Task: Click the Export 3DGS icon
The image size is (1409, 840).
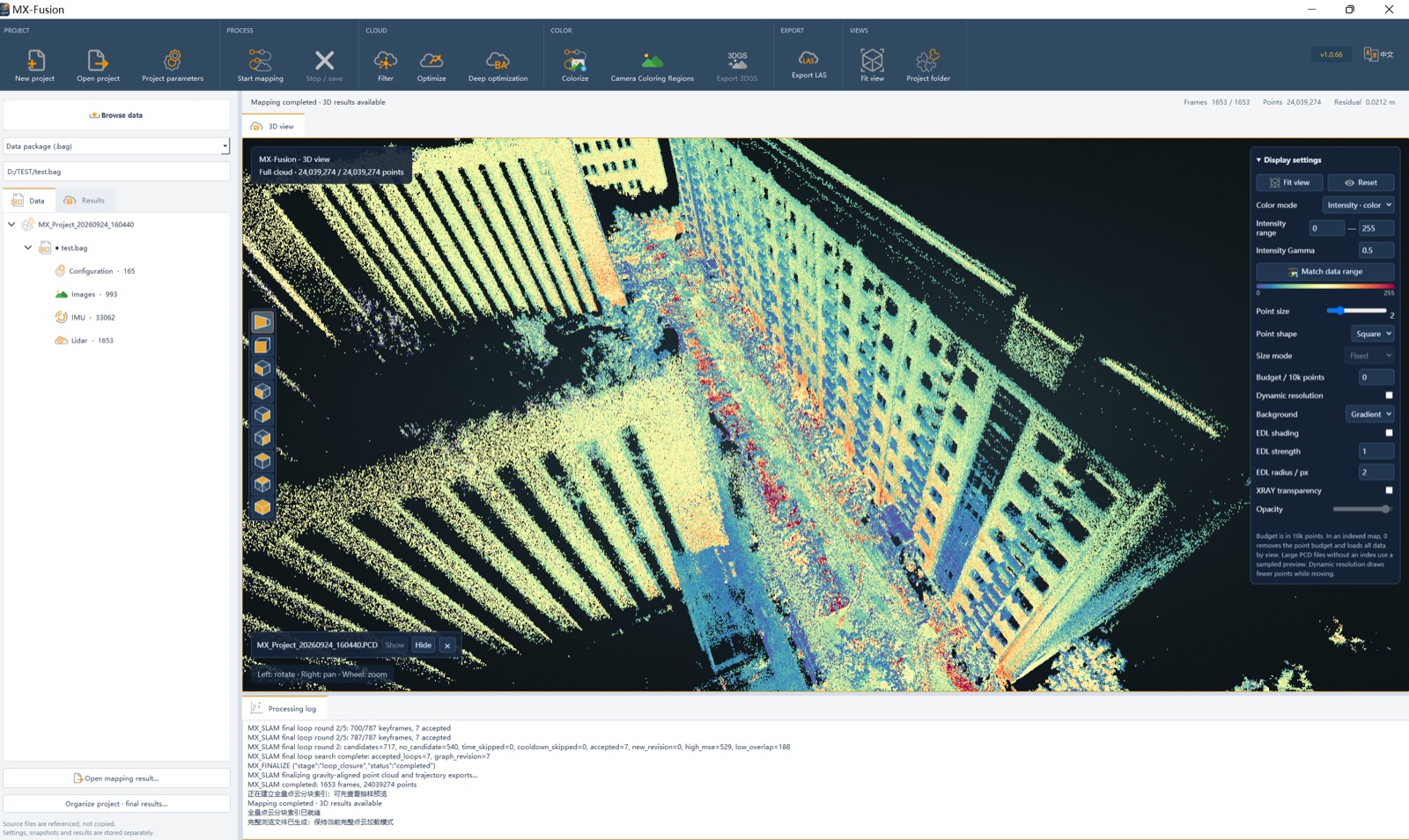Action: point(737,60)
